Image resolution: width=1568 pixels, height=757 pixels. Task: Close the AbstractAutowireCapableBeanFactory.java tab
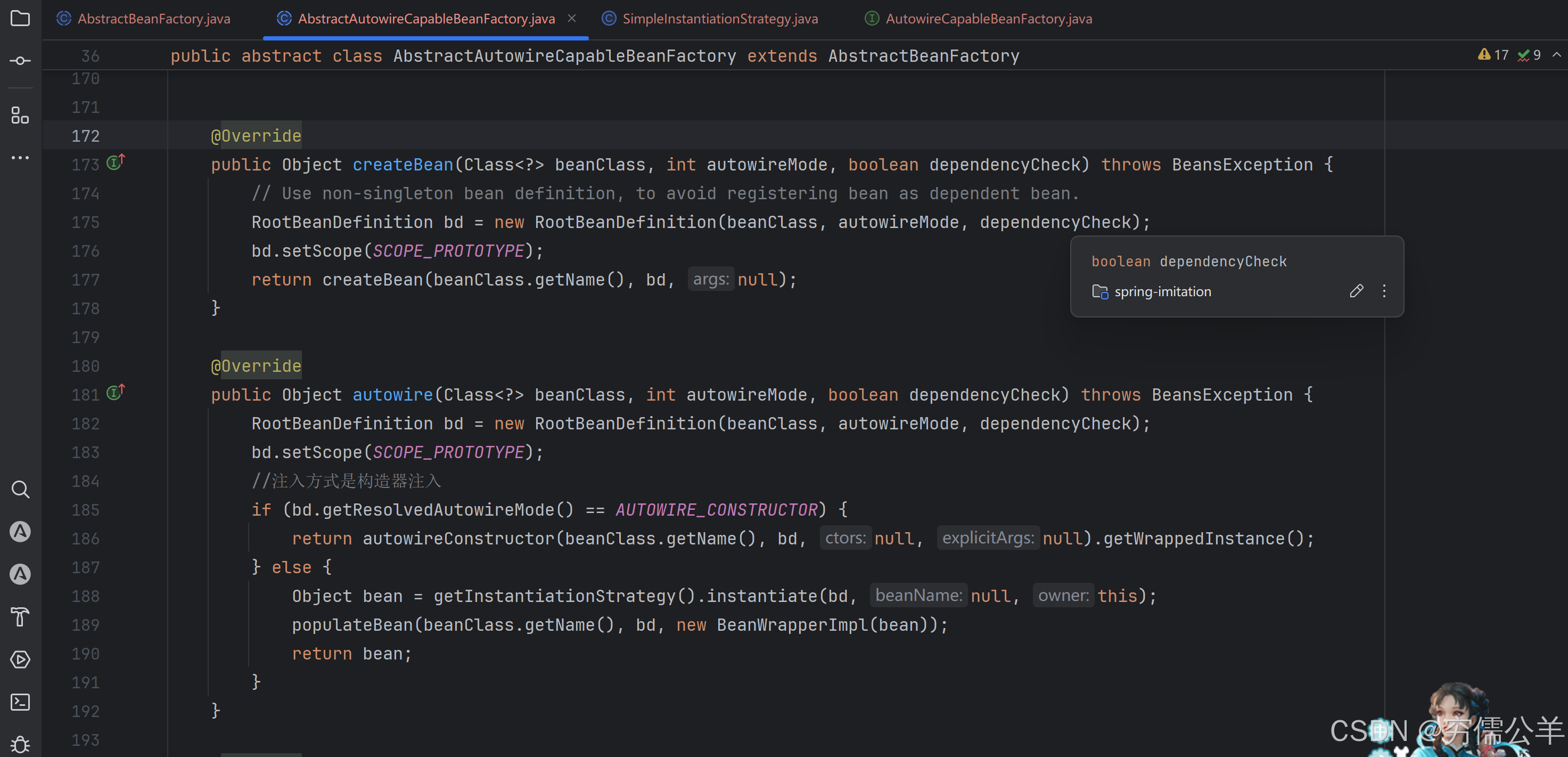572,18
